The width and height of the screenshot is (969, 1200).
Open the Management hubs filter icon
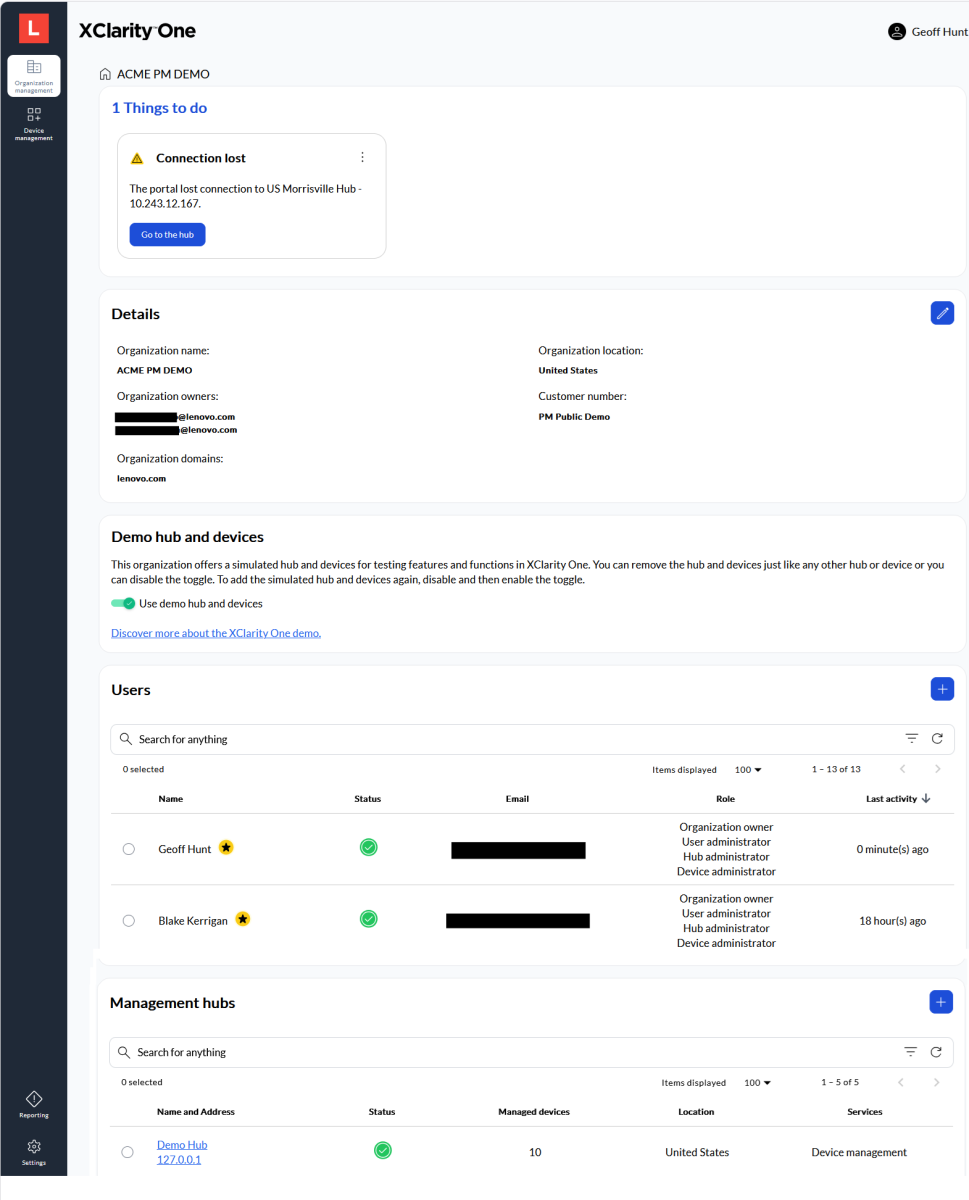911,1052
